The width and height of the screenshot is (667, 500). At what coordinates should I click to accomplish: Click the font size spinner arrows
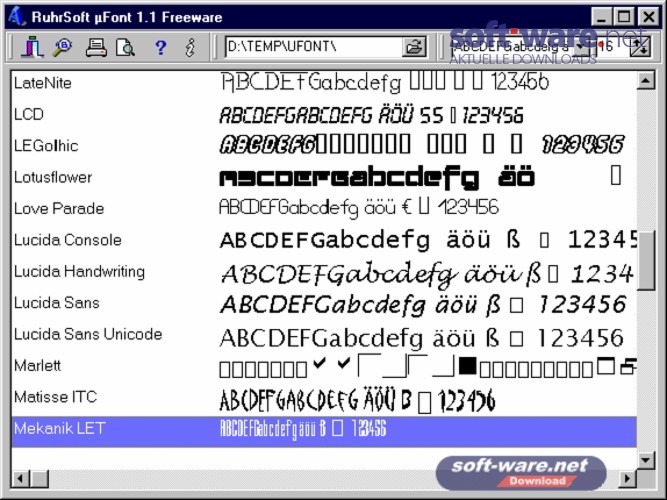pyautogui.click(x=639, y=46)
